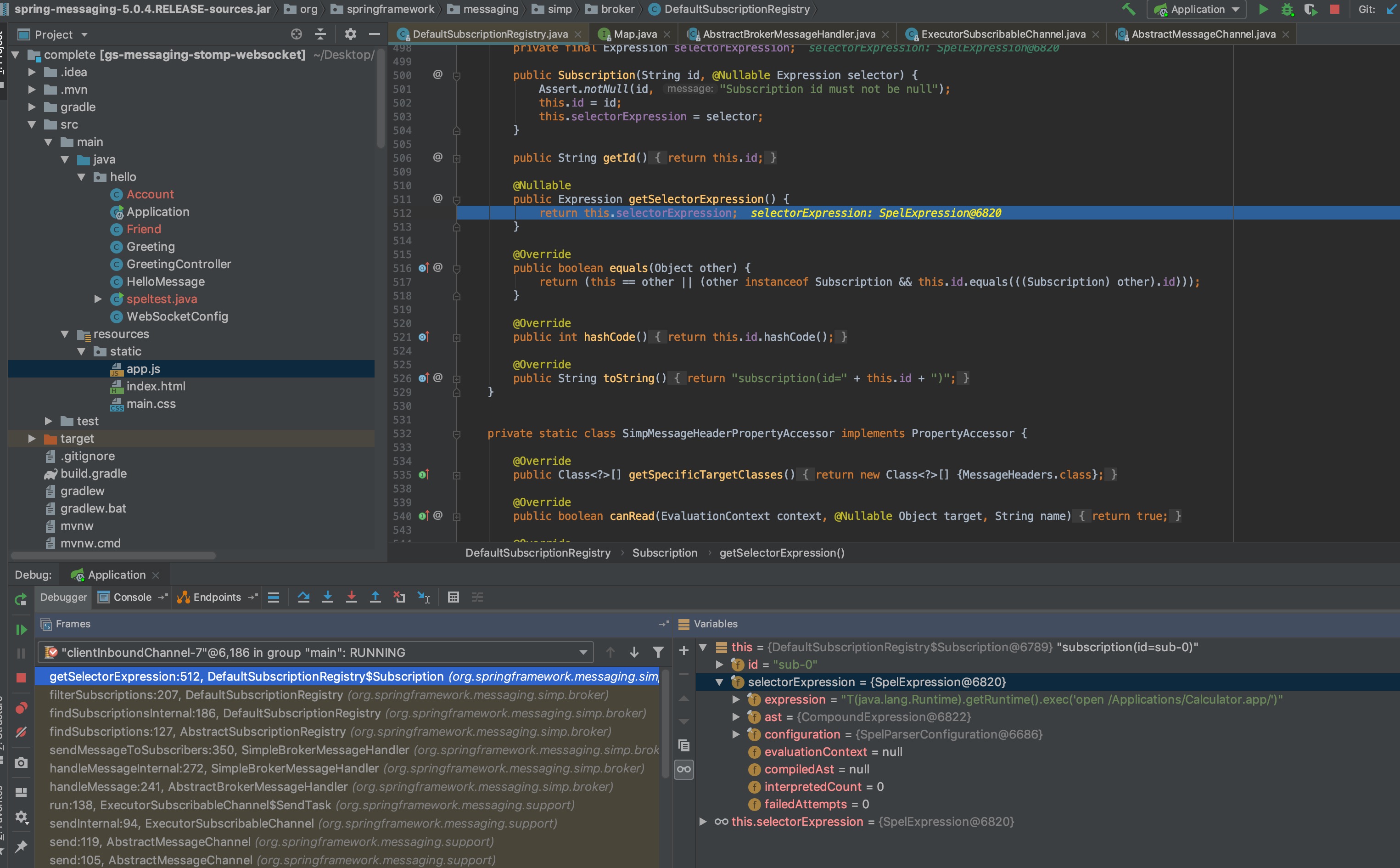Filter frames using funnel icon
The height and width of the screenshot is (868, 1400).
click(x=658, y=652)
